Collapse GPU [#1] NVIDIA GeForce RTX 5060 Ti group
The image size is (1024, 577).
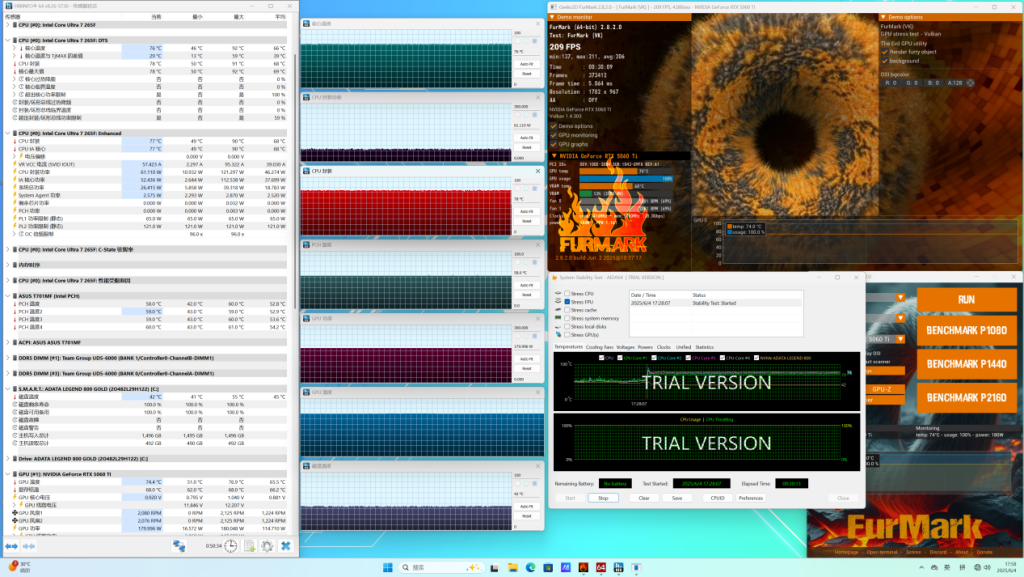[8, 474]
